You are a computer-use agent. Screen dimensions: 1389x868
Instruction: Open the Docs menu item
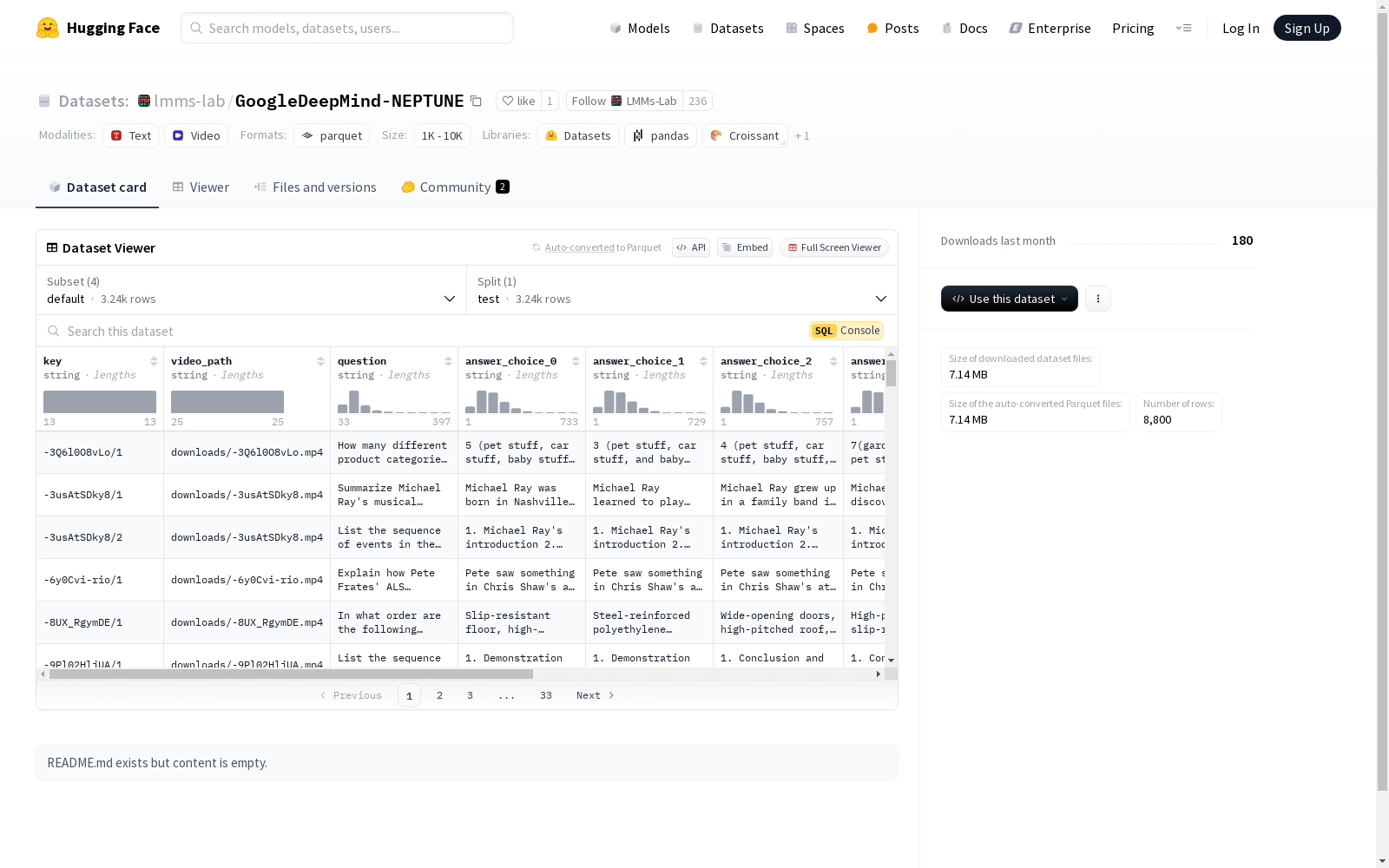tap(964, 28)
